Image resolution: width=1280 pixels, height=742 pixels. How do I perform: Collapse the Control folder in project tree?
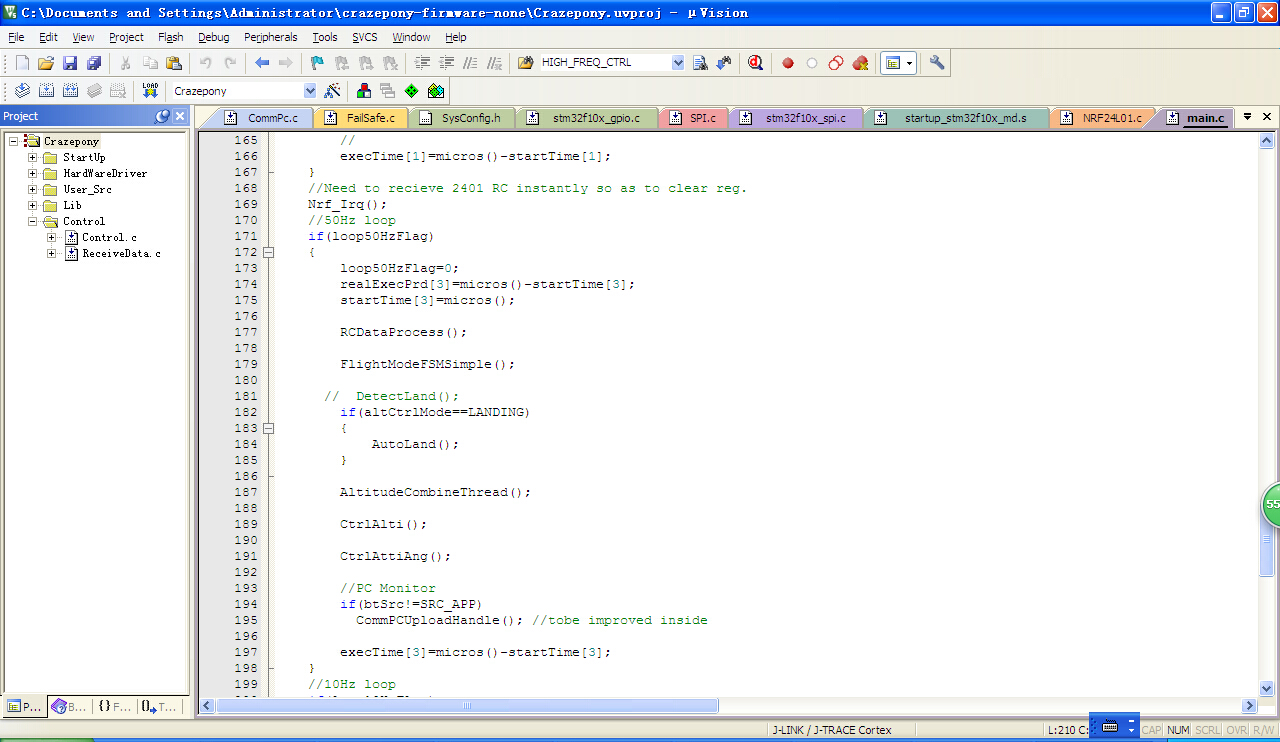32,221
